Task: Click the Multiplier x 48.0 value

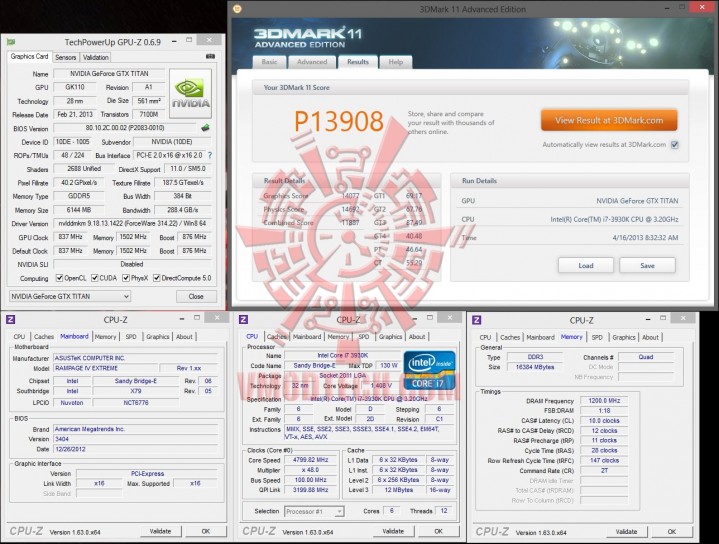Action: pyautogui.click(x=310, y=470)
